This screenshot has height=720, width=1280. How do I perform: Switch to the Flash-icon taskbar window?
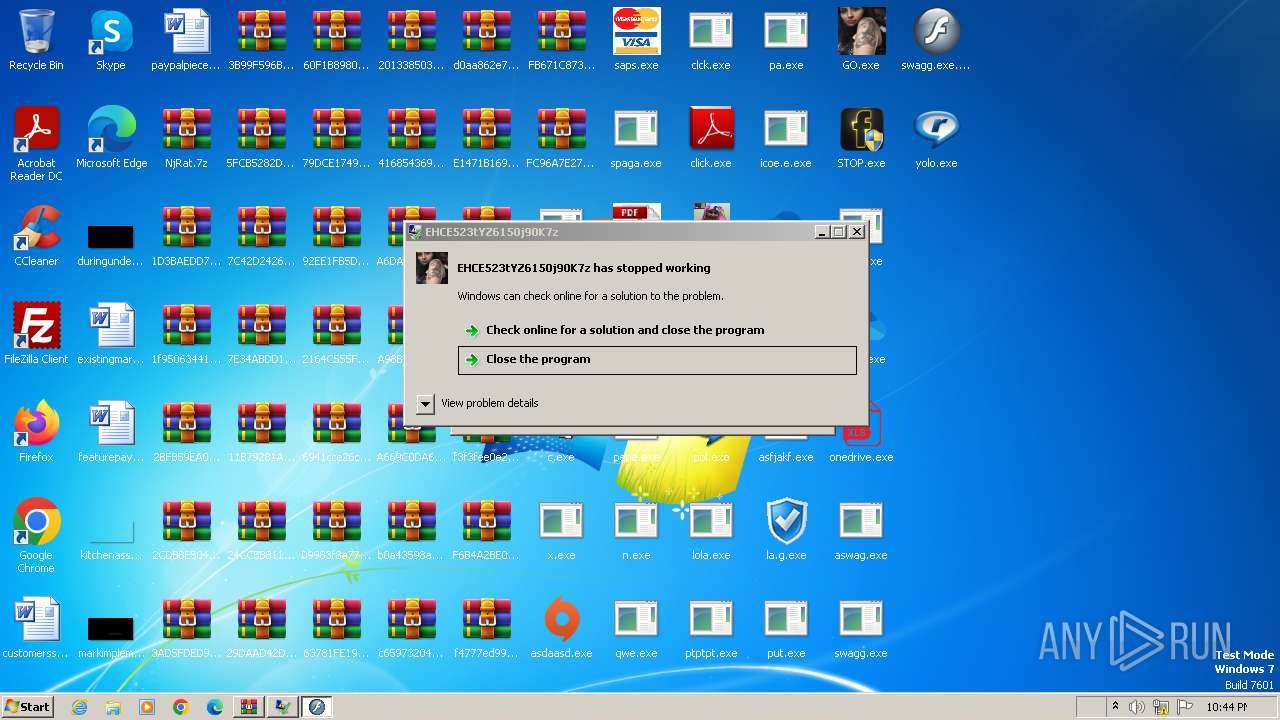tap(317, 707)
